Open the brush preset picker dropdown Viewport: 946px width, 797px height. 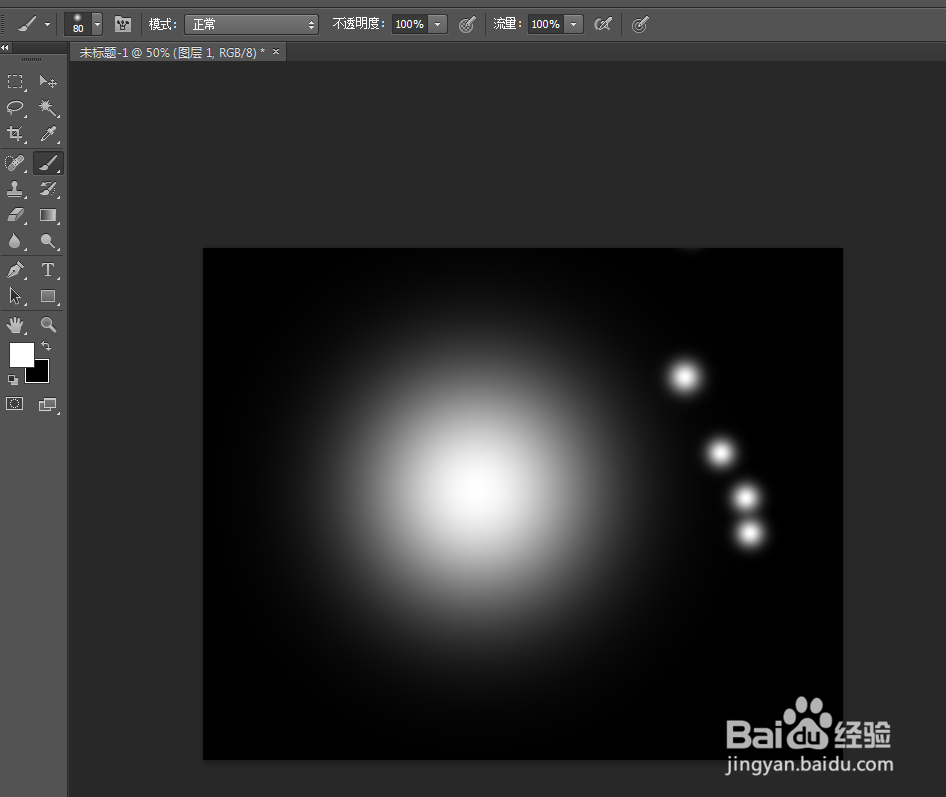pos(97,25)
